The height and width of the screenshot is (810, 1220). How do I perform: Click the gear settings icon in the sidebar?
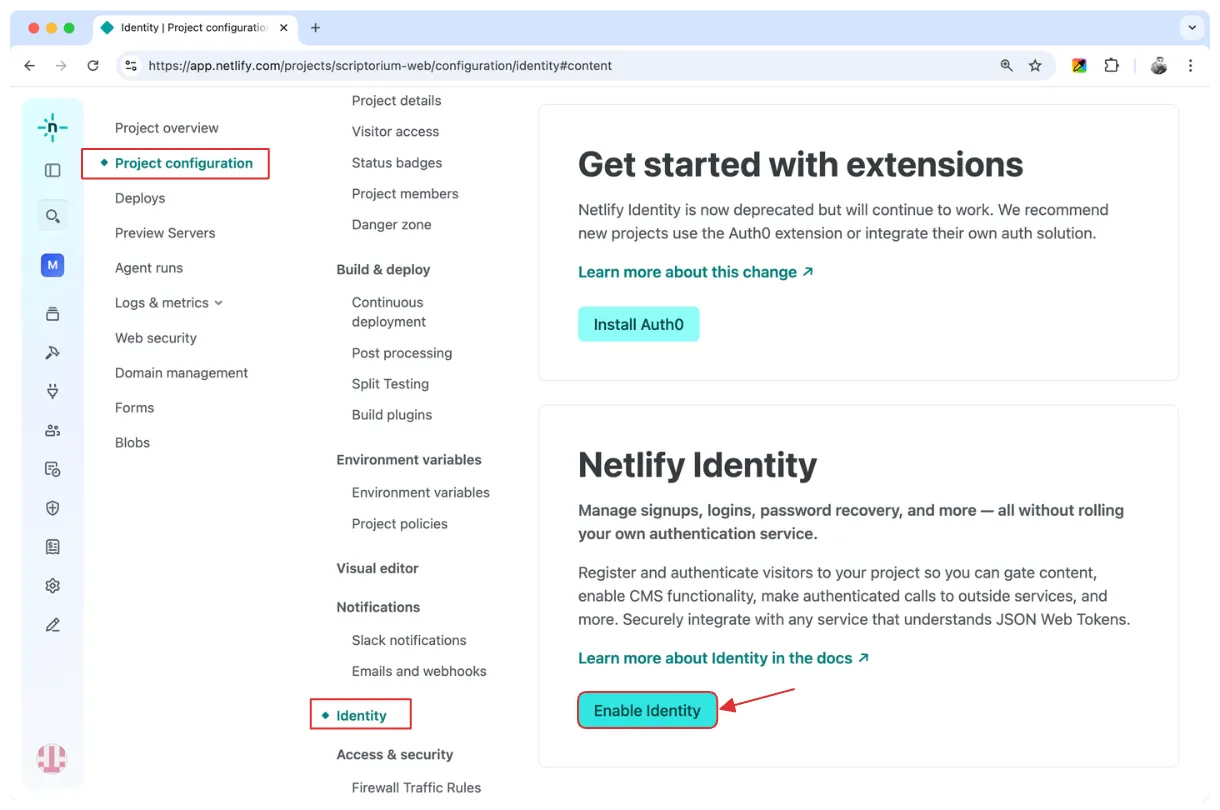click(53, 586)
